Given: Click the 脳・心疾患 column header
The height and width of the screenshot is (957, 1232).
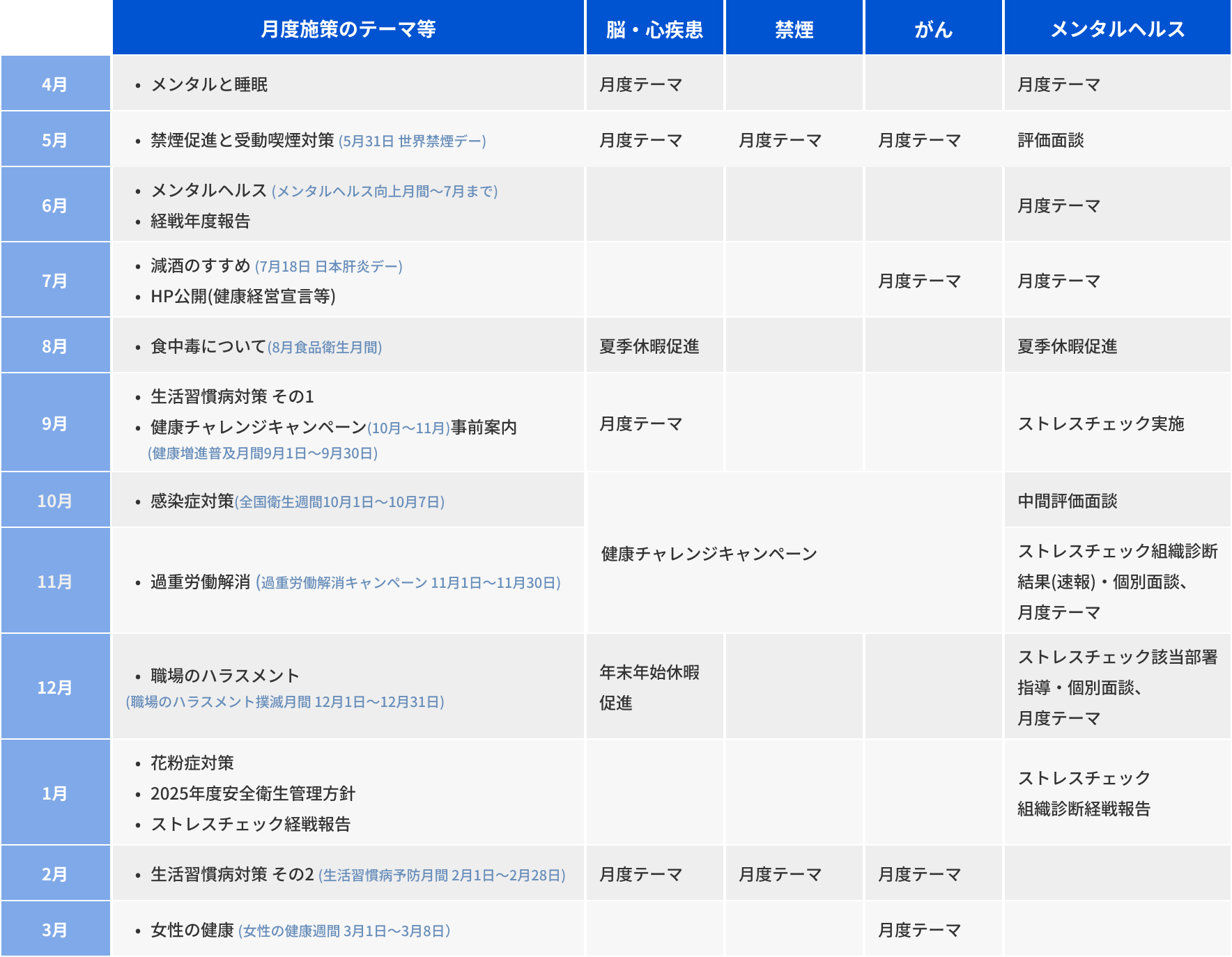Looking at the screenshot, I should pos(655,28).
